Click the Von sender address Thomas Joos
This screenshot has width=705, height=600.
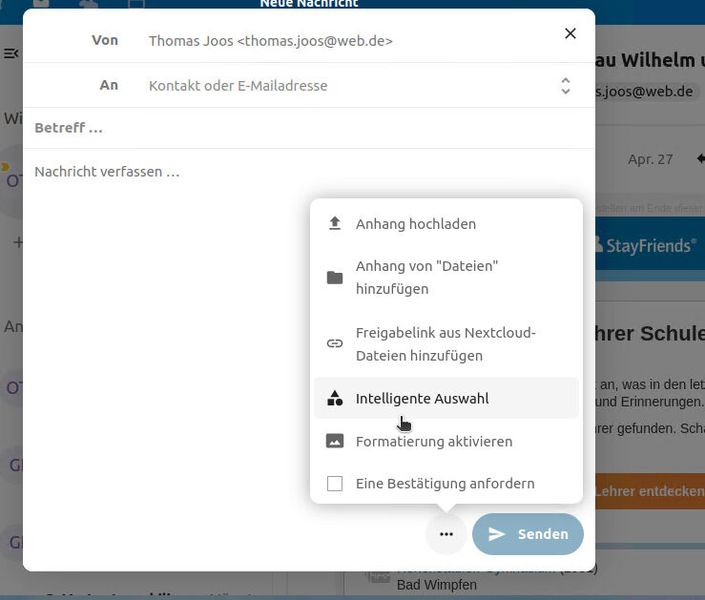[271, 41]
